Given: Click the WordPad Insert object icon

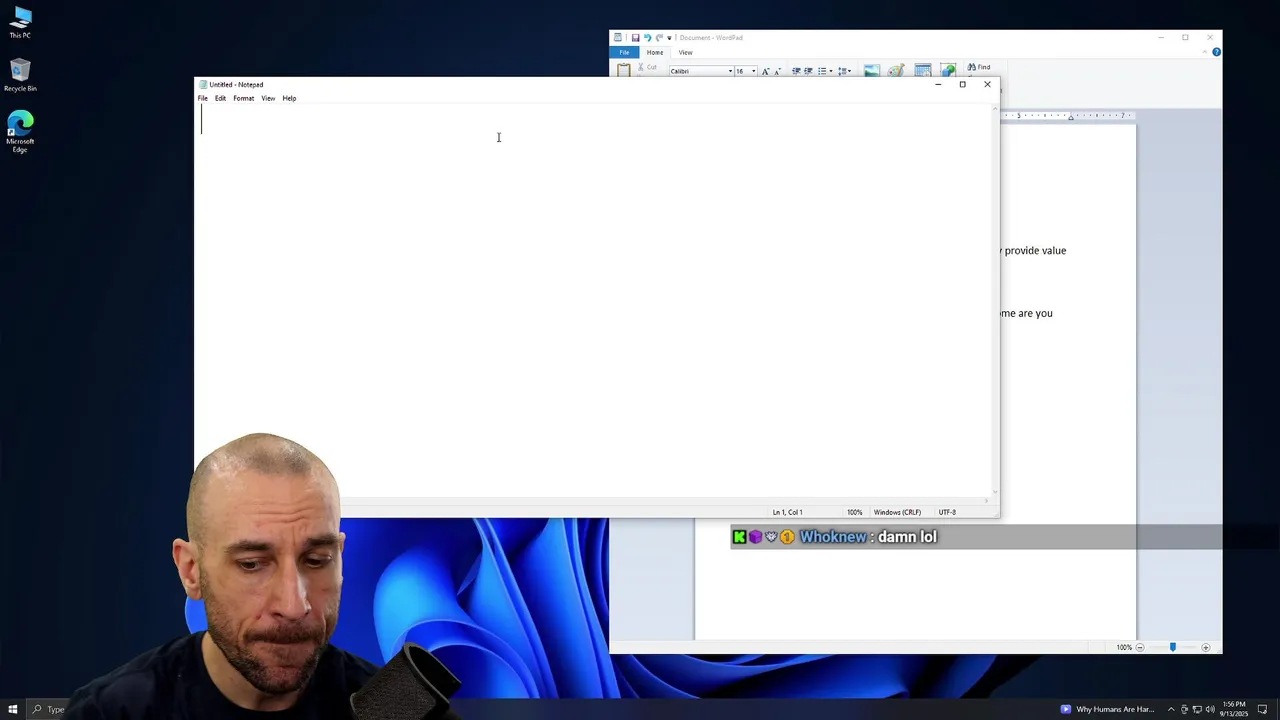Looking at the screenshot, I should pos(948,70).
